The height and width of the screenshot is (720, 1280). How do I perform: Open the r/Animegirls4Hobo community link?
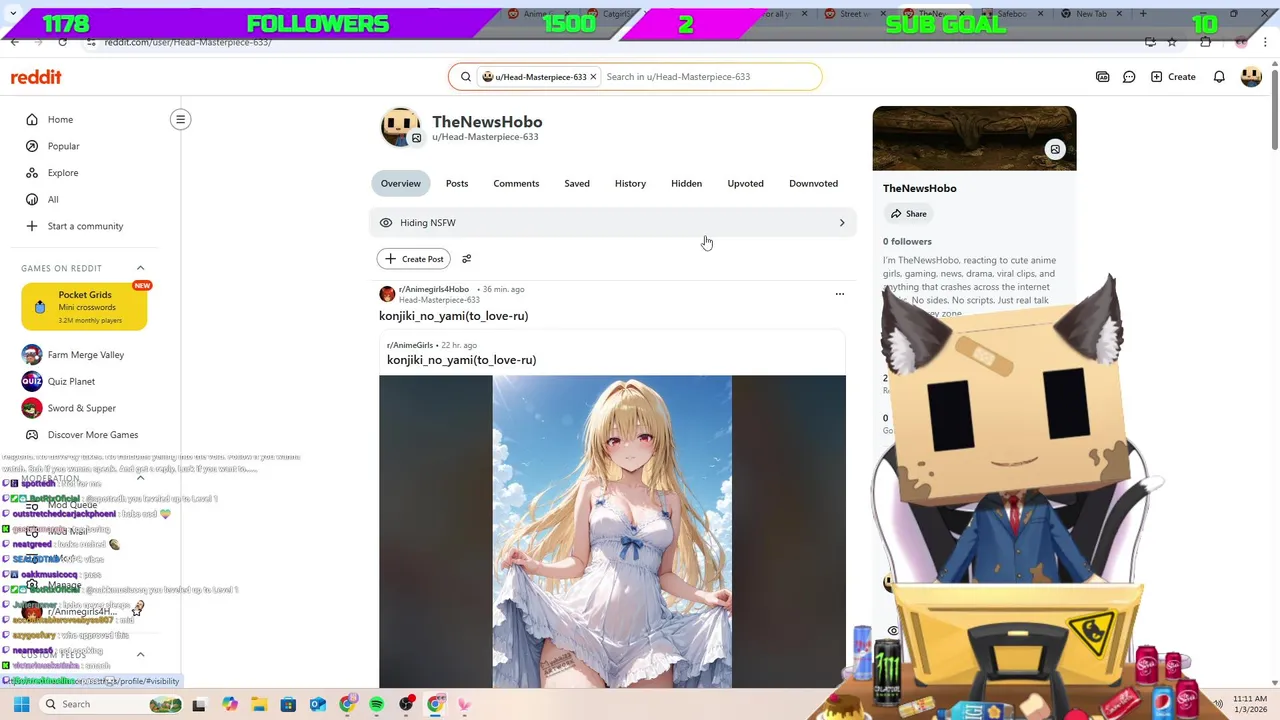click(x=434, y=289)
